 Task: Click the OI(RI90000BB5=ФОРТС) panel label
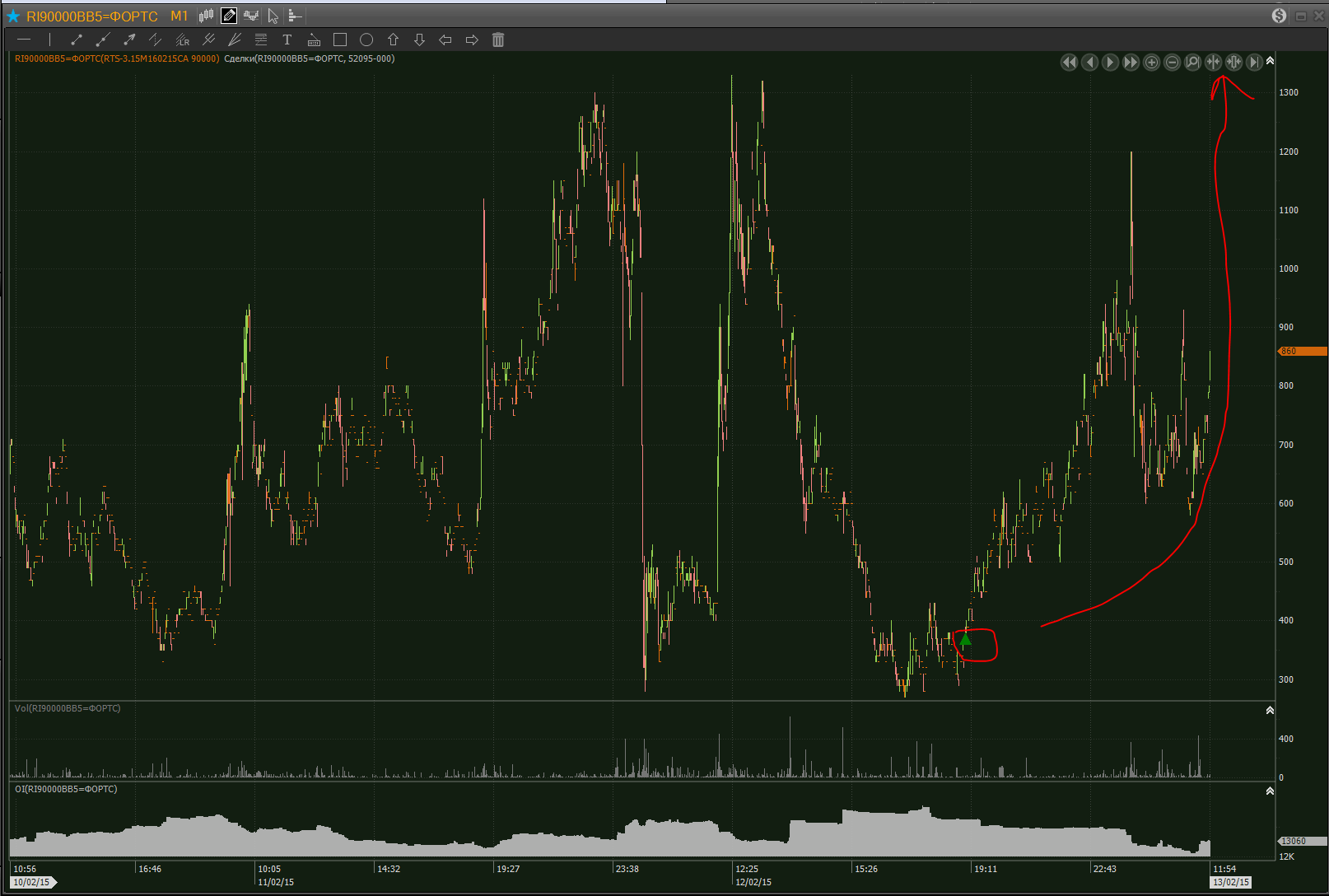(x=66, y=789)
